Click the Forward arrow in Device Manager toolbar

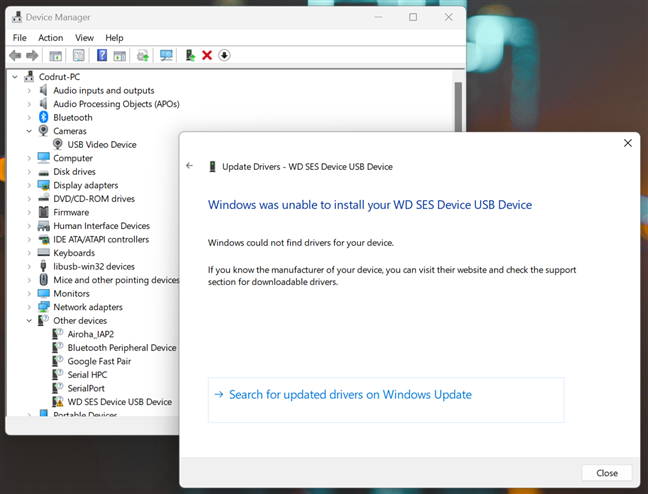32,55
